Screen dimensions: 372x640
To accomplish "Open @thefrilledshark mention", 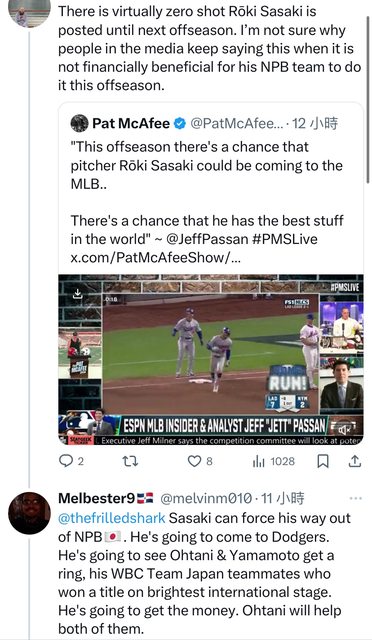I will pyautogui.click(x=112, y=518).
